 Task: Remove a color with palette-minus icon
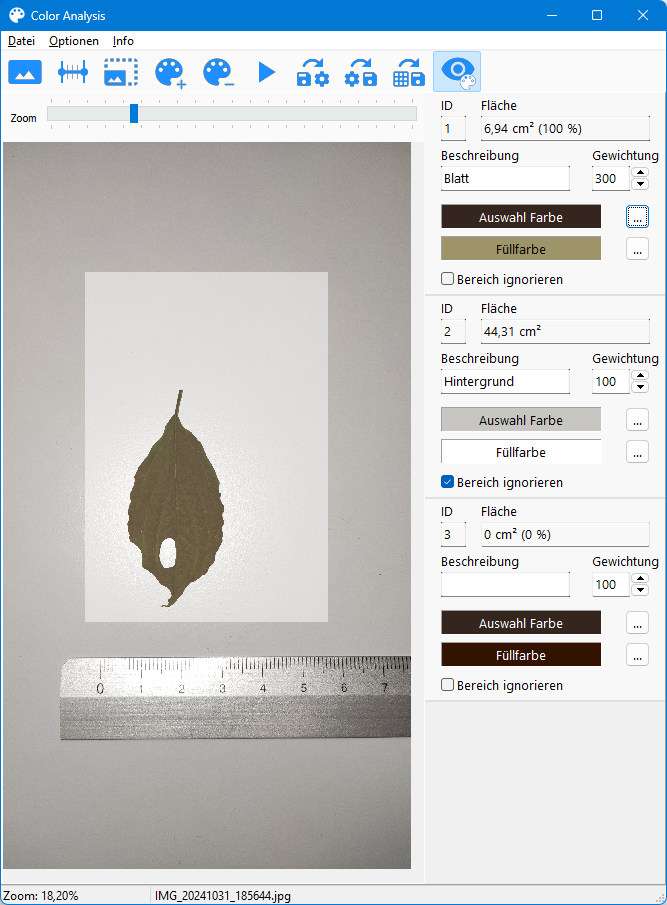[218, 72]
